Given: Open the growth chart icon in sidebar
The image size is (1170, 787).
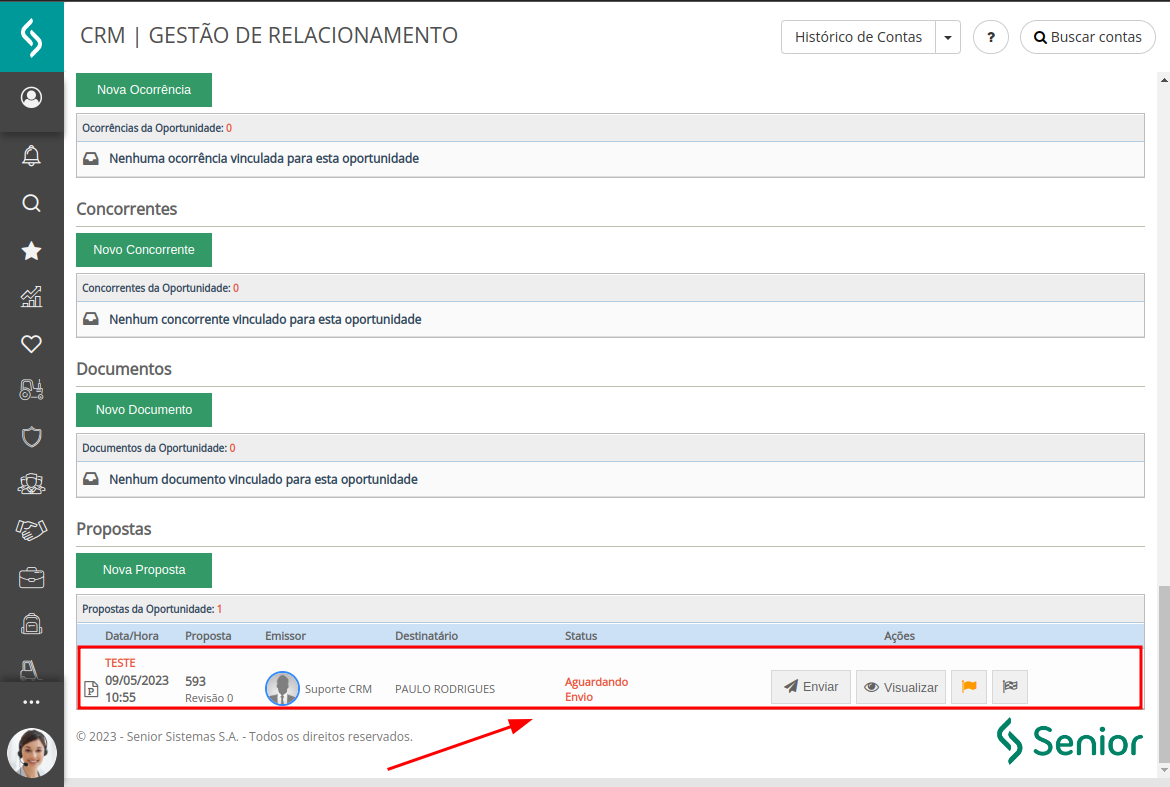Looking at the screenshot, I should [31, 297].
